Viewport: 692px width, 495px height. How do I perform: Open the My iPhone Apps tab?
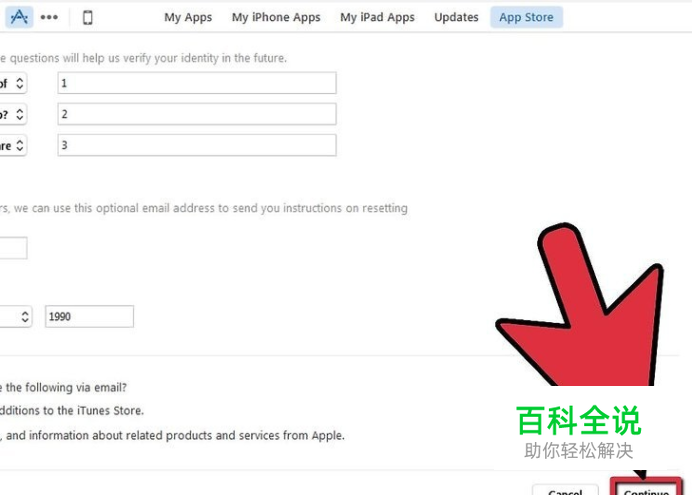click(x=276, y=17)
